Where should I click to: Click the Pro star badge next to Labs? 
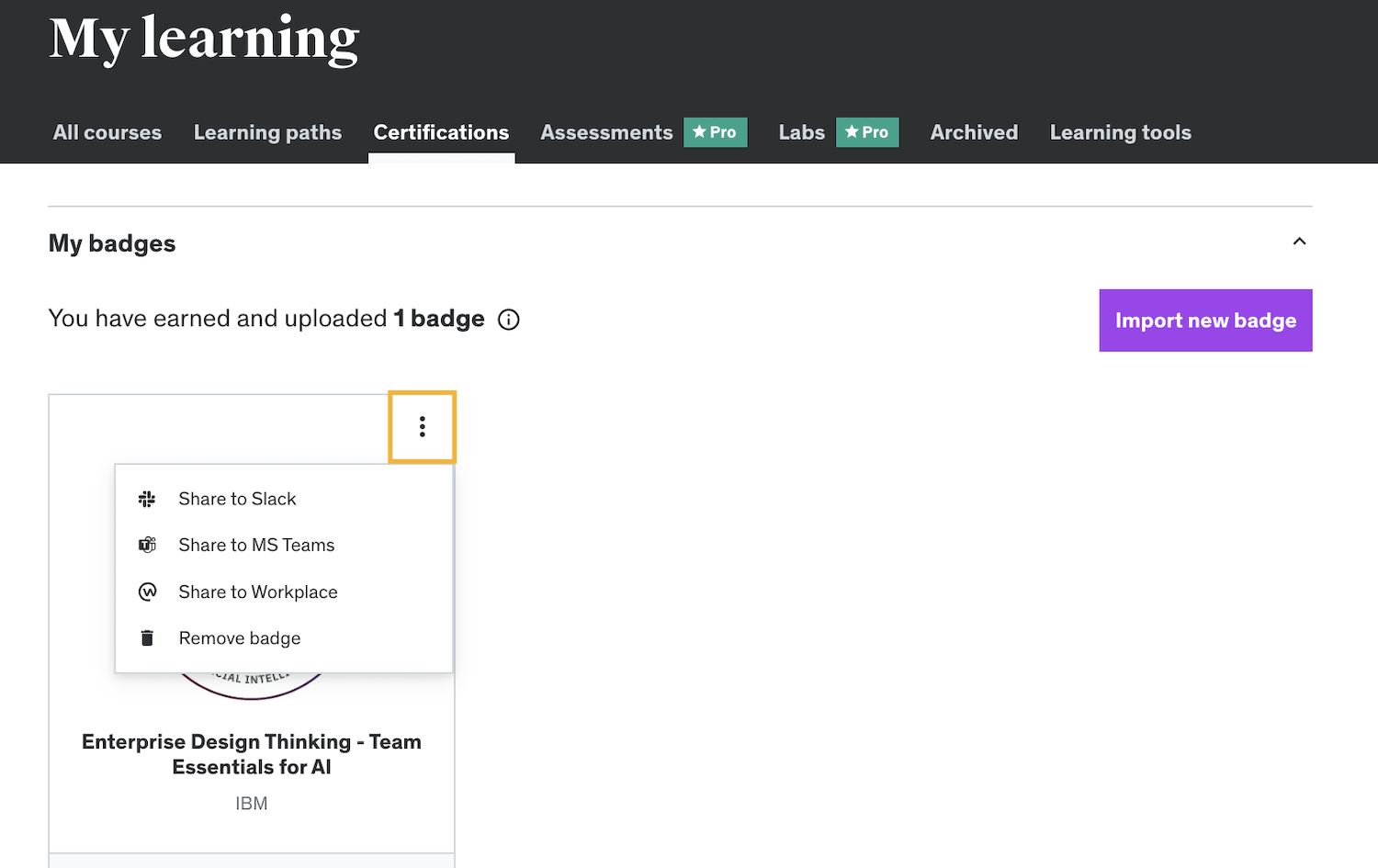(x=866, y=132)
